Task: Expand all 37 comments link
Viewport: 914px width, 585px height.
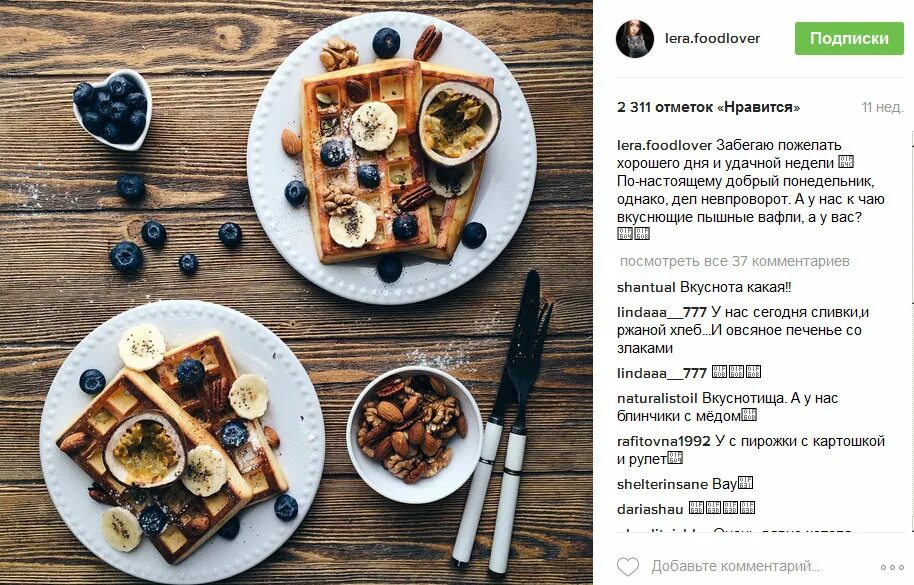Action: 734,261
